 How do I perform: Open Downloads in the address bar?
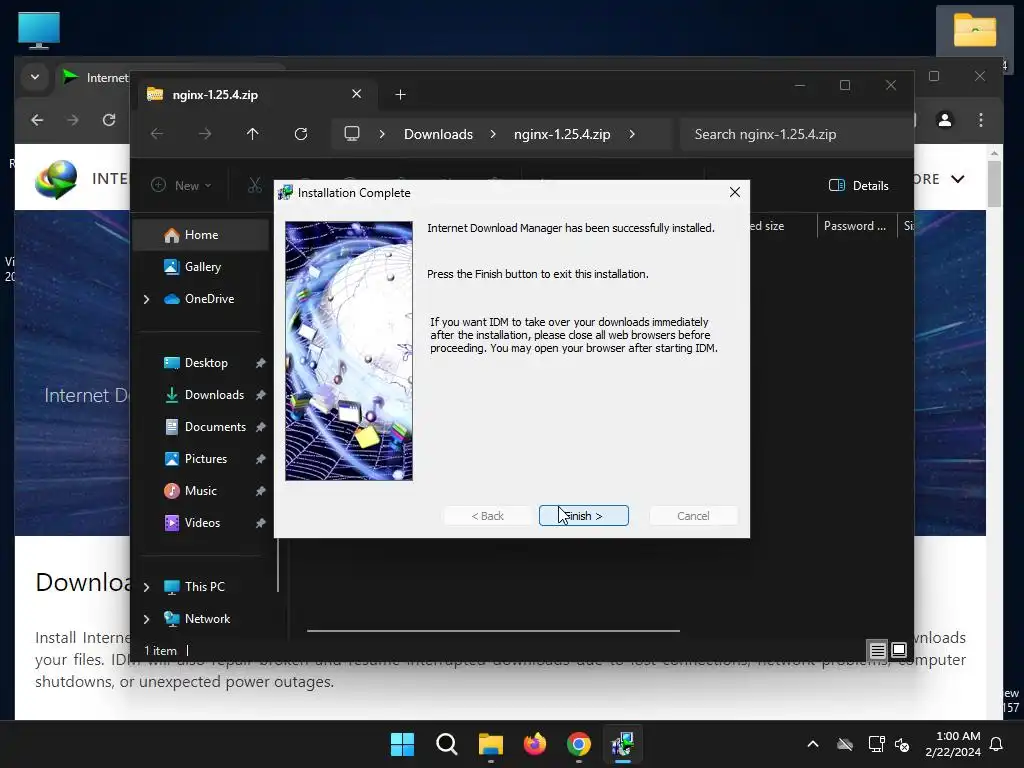tap(438, 134)
